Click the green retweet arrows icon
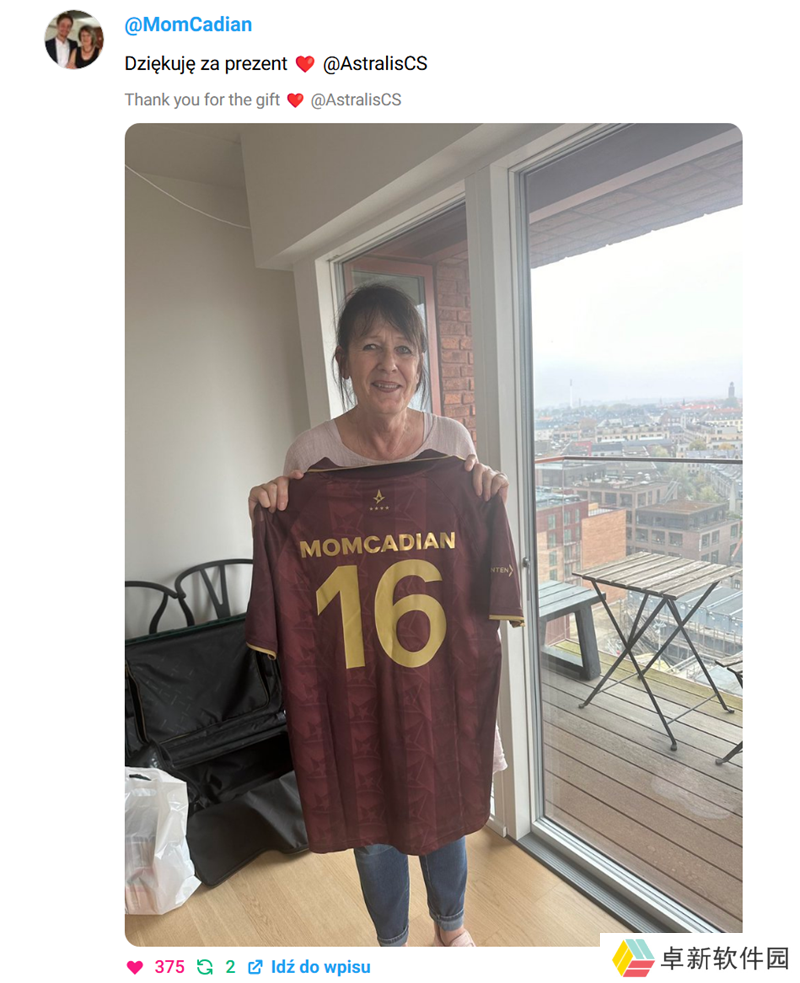The width and height of the screenshot is (800, 983). tap(204, 967)
